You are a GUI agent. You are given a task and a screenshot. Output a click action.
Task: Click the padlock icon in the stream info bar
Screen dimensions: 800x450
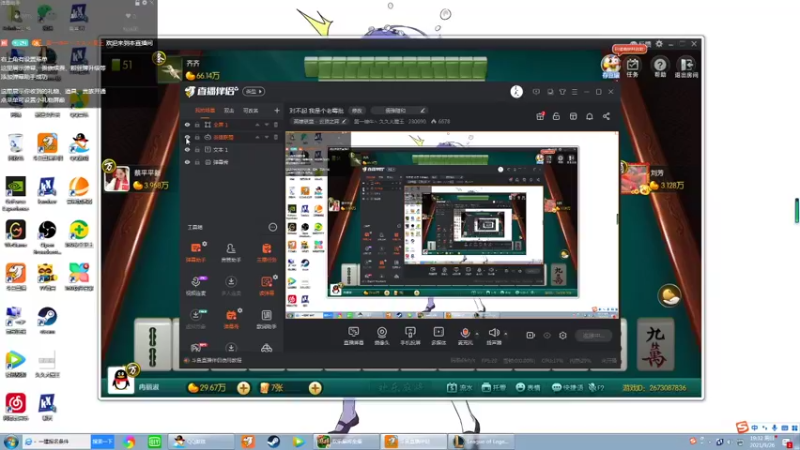556,116
